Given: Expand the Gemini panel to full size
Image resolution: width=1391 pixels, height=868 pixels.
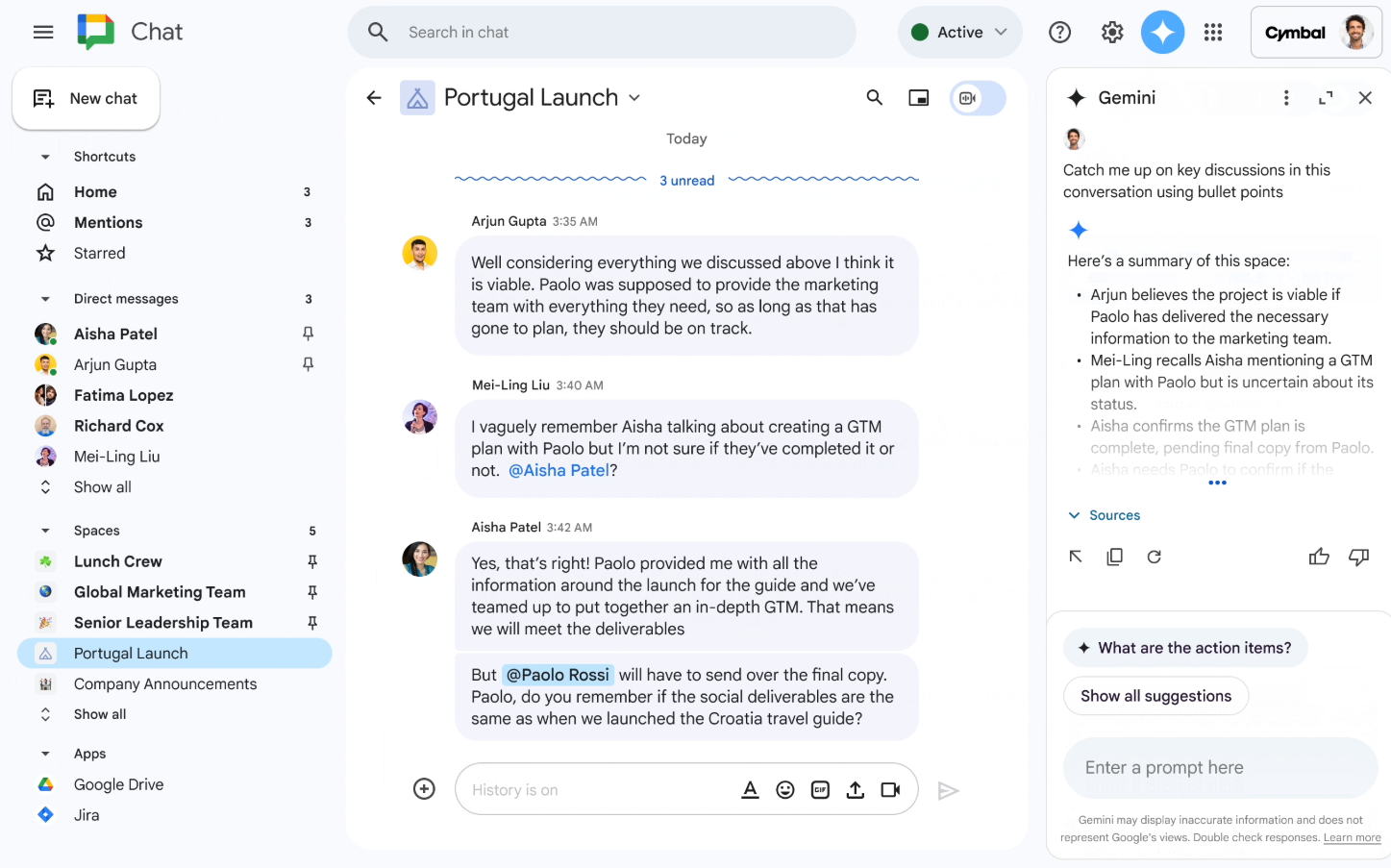Looking at the screenshot, I should [1326, 98].
